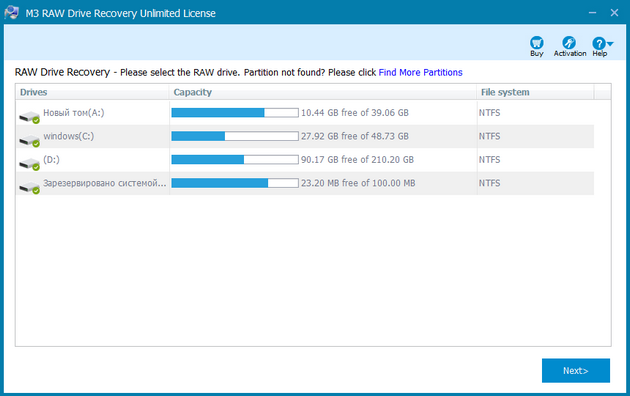Close the M3 RAW Drive Recovery window
The height and width of the screenshot is (396, 630).
click(614, 13)
